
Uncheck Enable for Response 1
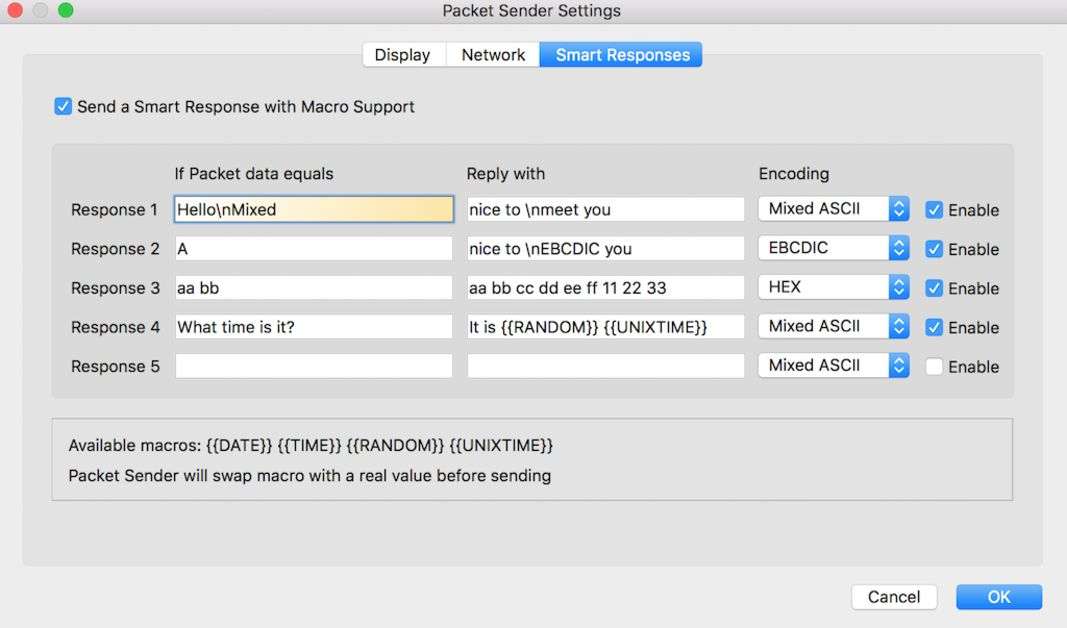pyautogui.click(x=934, y=210)
